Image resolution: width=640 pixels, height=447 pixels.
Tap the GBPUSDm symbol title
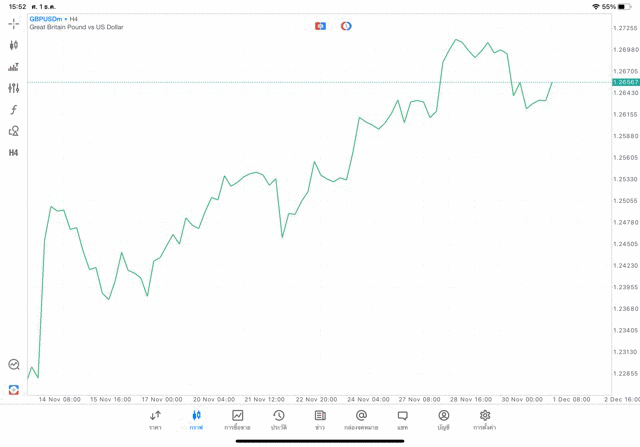(47, 18)
